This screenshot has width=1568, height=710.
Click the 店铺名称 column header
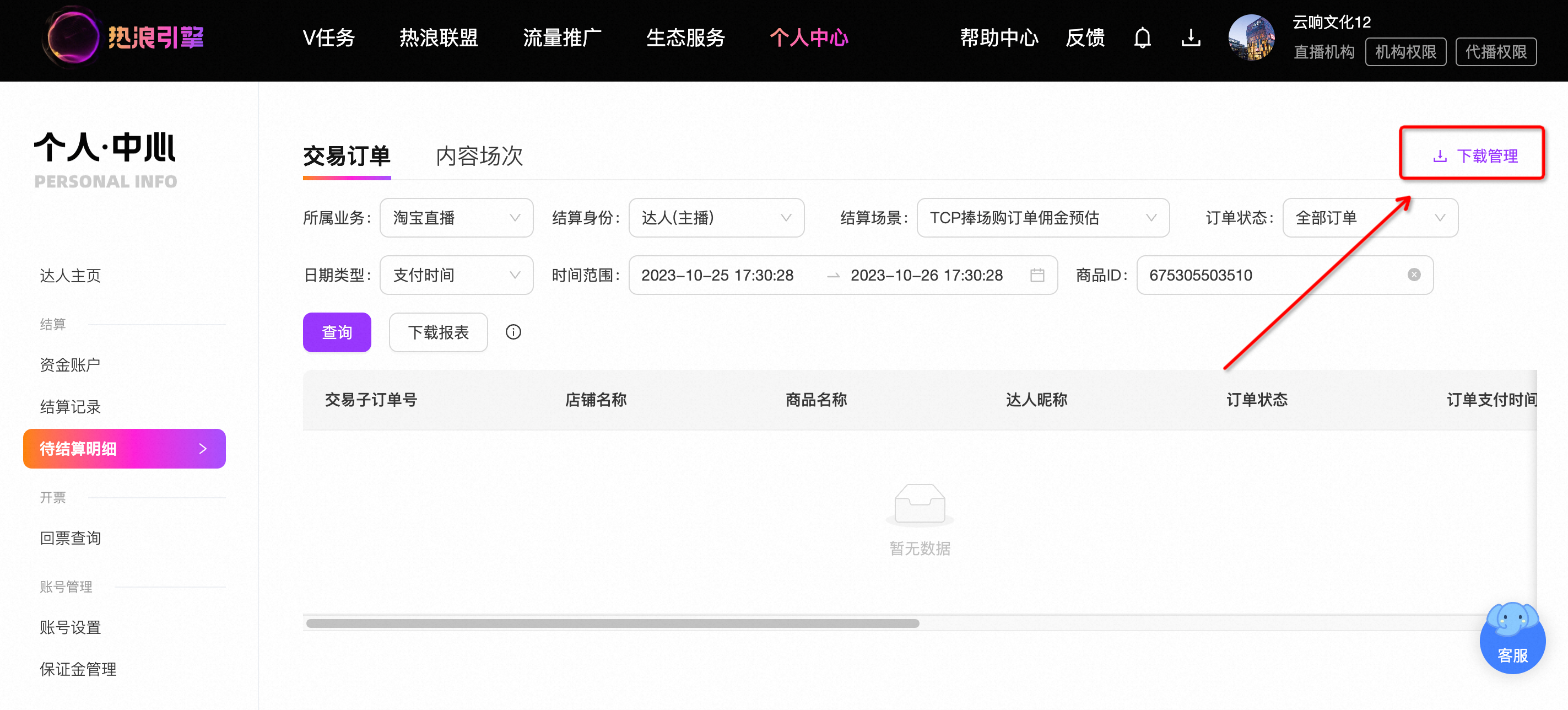pyautogui.click(x=596, y=400)
